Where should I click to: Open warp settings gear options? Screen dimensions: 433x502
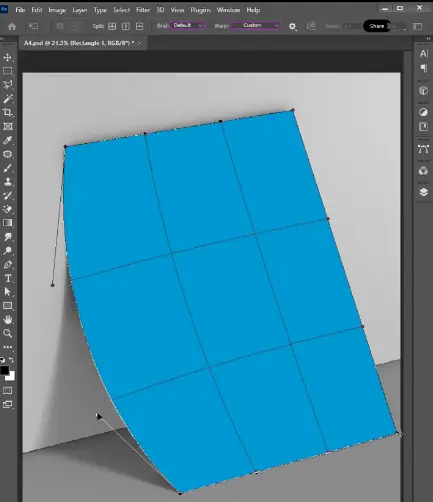click(292, 26)
